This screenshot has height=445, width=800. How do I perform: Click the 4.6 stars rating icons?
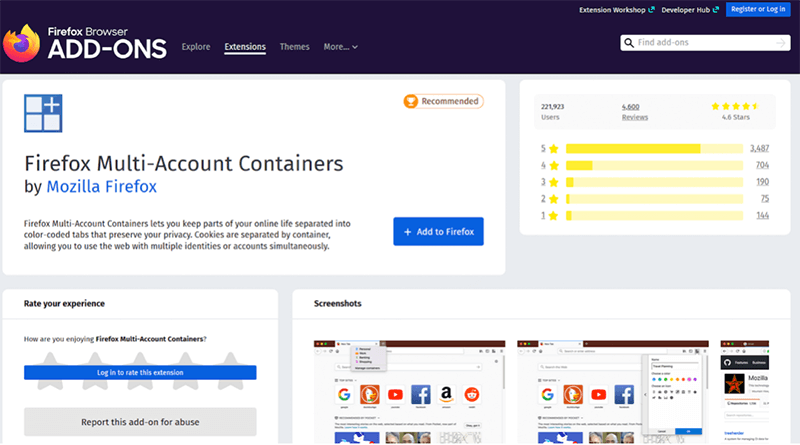click(x=735, y=106)
